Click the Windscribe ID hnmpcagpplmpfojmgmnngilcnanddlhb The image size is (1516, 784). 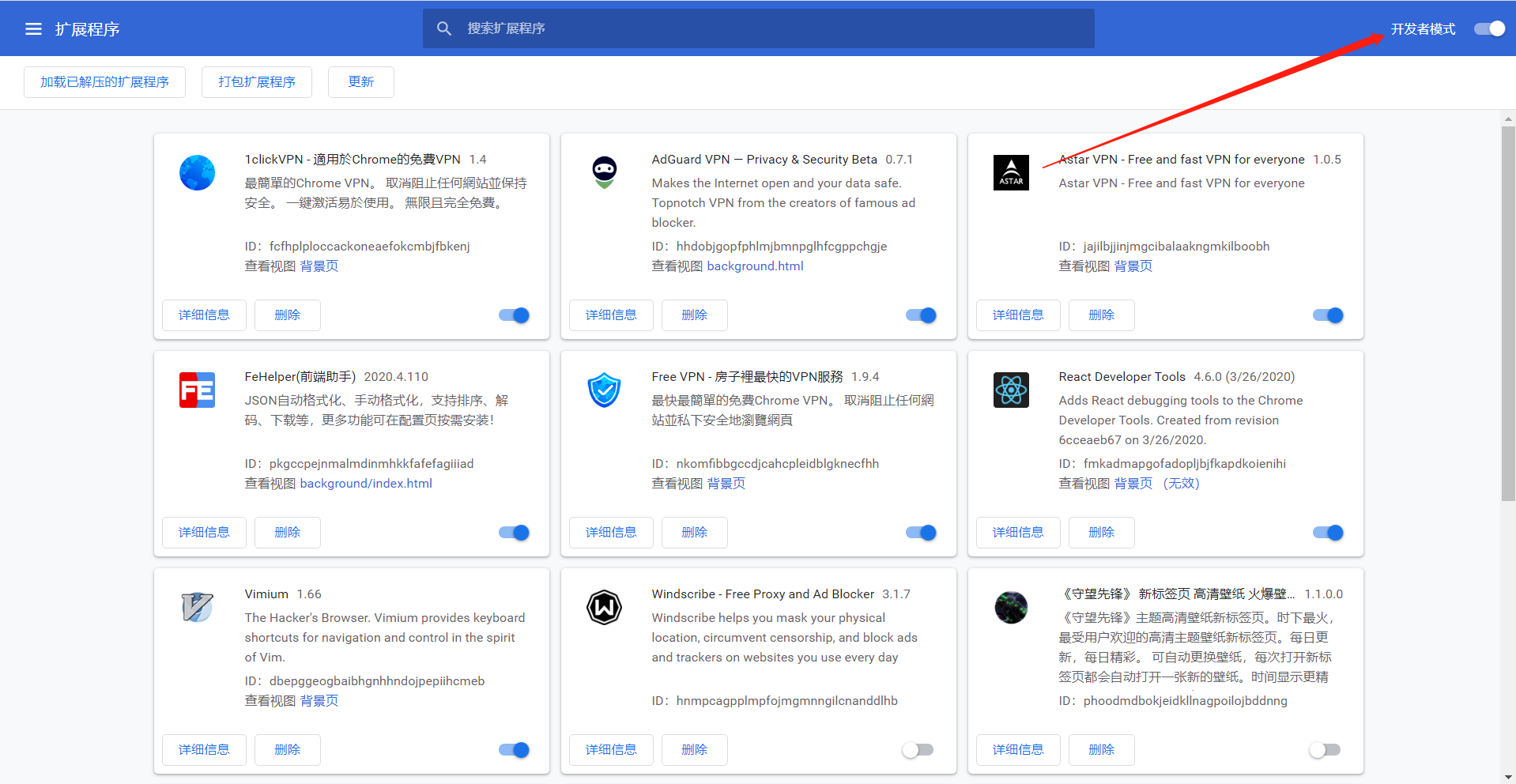(x=786, y=701)
